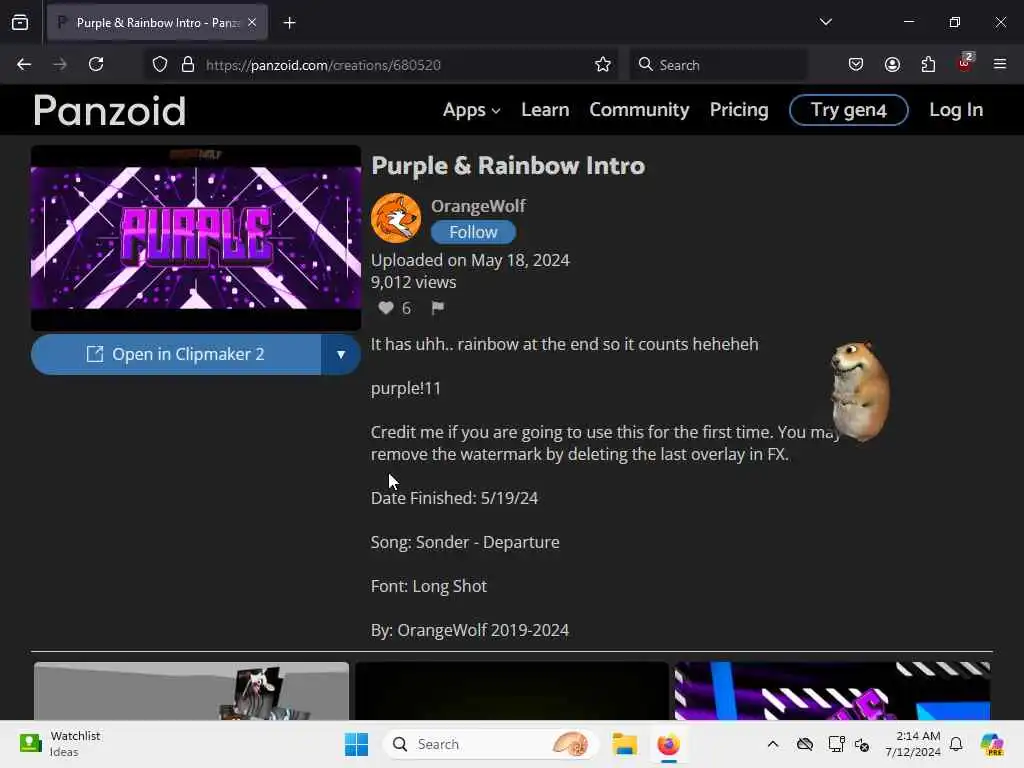Click the display cast tray icon
1024x768 pixels.
tap(836, 744)
